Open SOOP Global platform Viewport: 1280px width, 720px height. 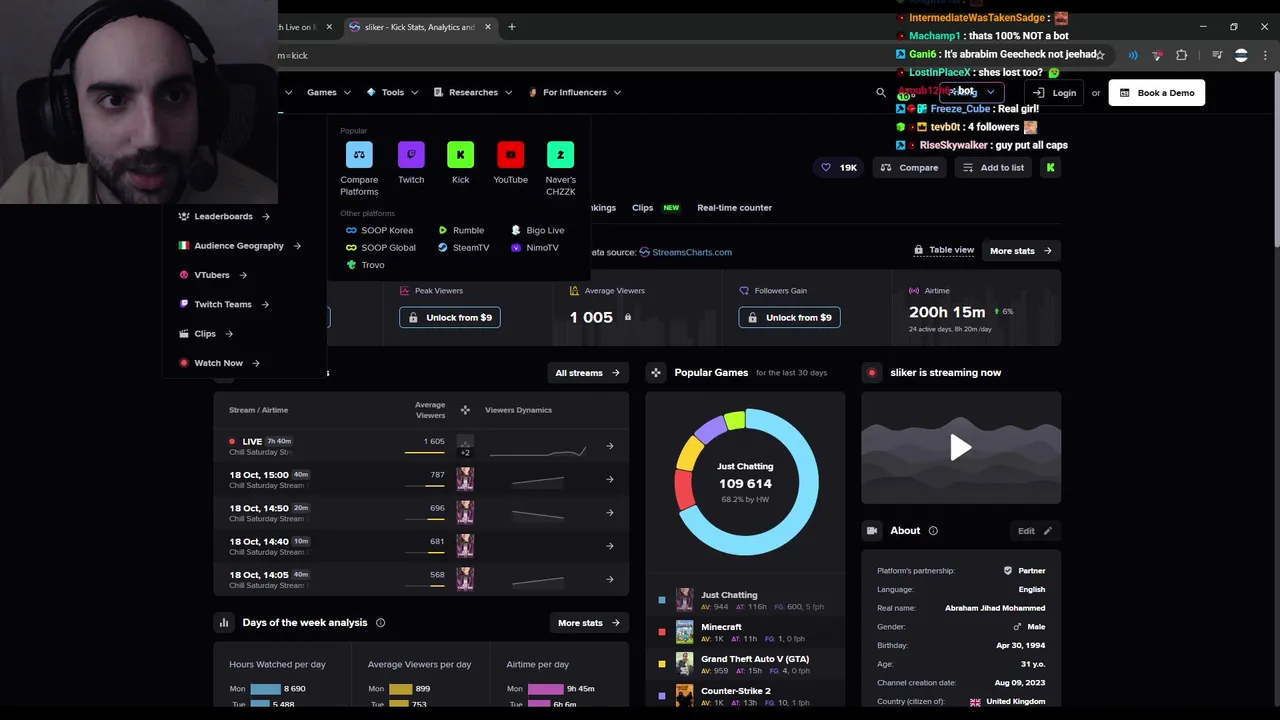380,247
